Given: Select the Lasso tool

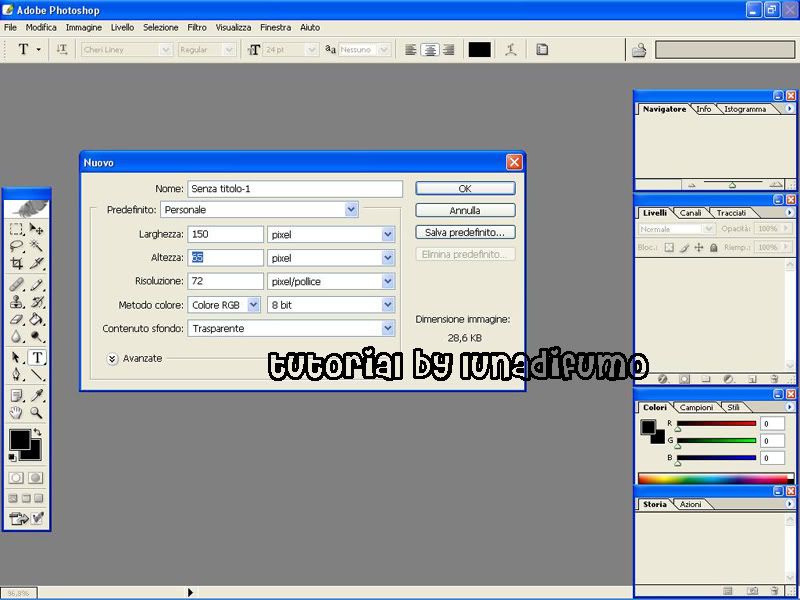Looking at the screenshot, I should click(x=16, y=246).
